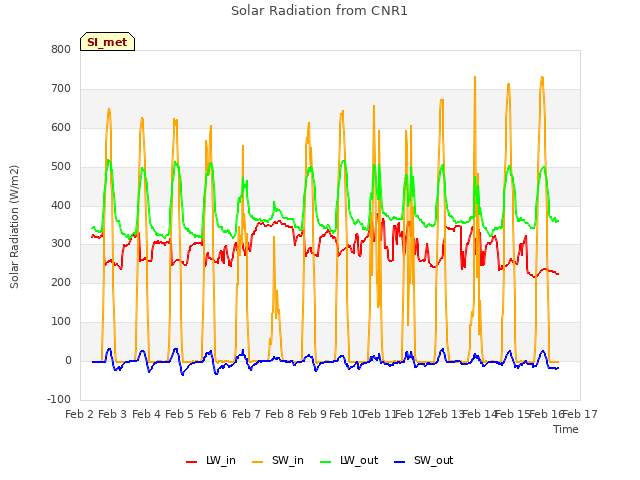Toggle the LW_in legend entry
The width and height of the screenshot is (640, 480).
click(x=211, y=460)
